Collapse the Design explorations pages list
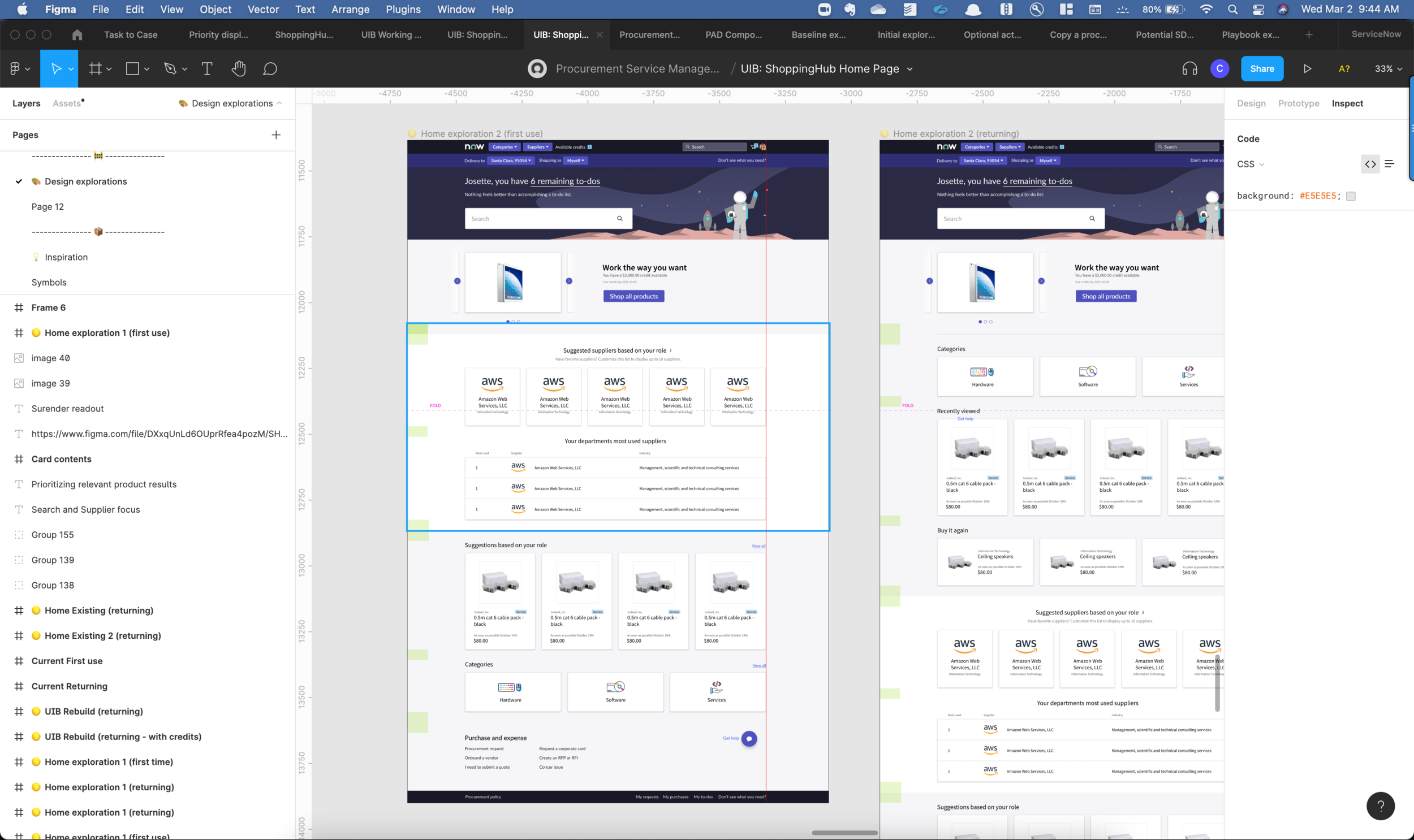Viewport: 1414px width, 840px height. point(279,103)
